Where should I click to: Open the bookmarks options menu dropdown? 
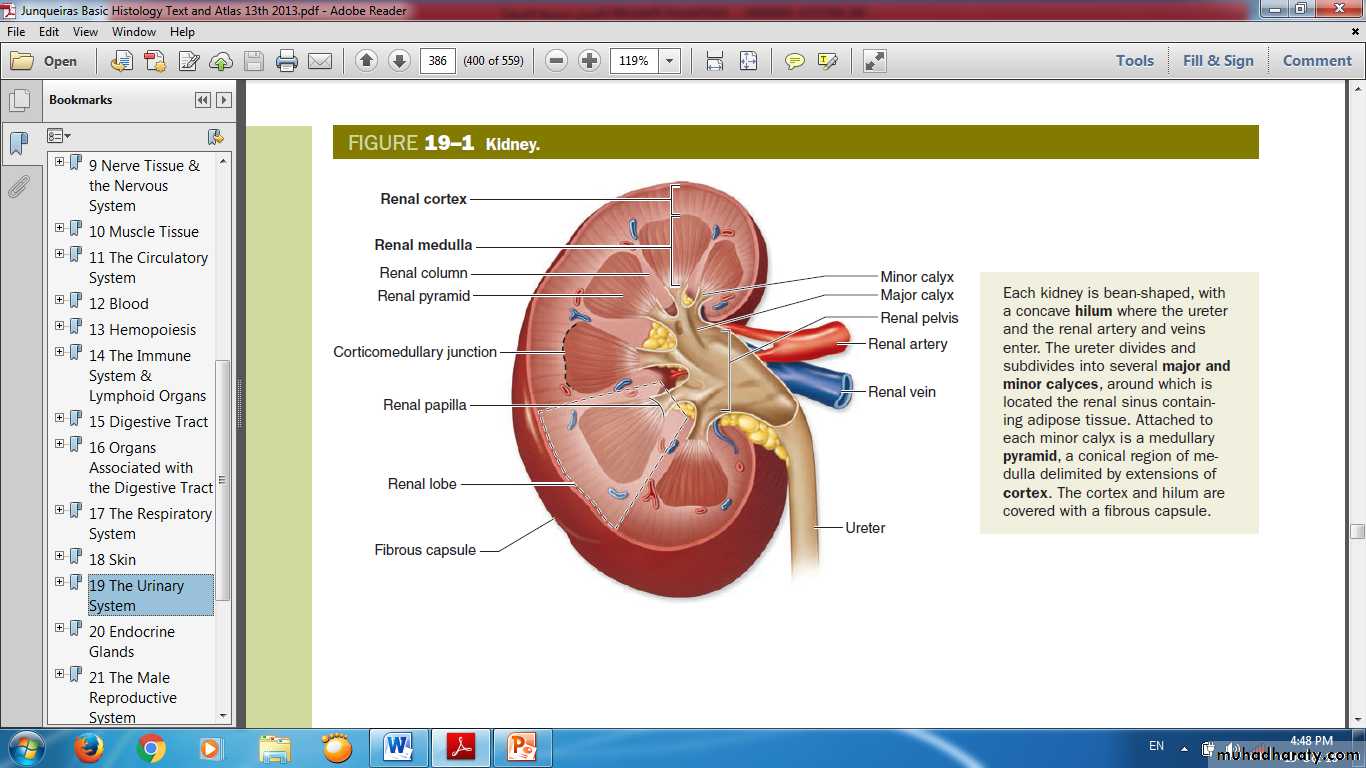tap(59, 136)
